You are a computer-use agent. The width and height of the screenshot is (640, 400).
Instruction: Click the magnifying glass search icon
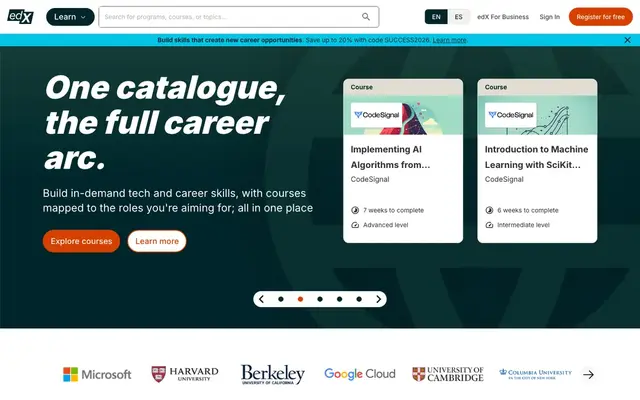(x=366, y=17)
